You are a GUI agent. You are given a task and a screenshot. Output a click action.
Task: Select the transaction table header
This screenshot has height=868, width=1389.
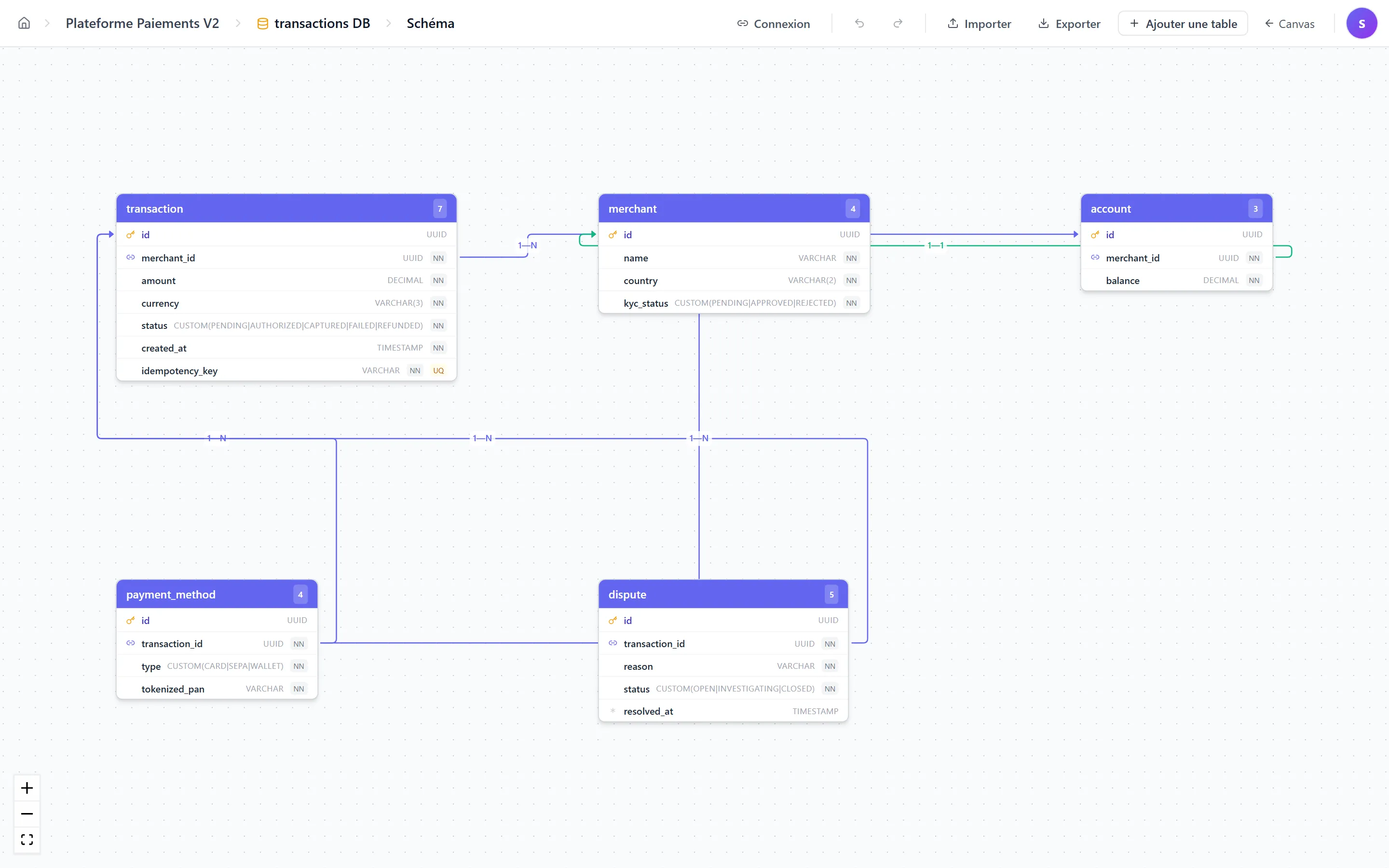coord(286,208)
